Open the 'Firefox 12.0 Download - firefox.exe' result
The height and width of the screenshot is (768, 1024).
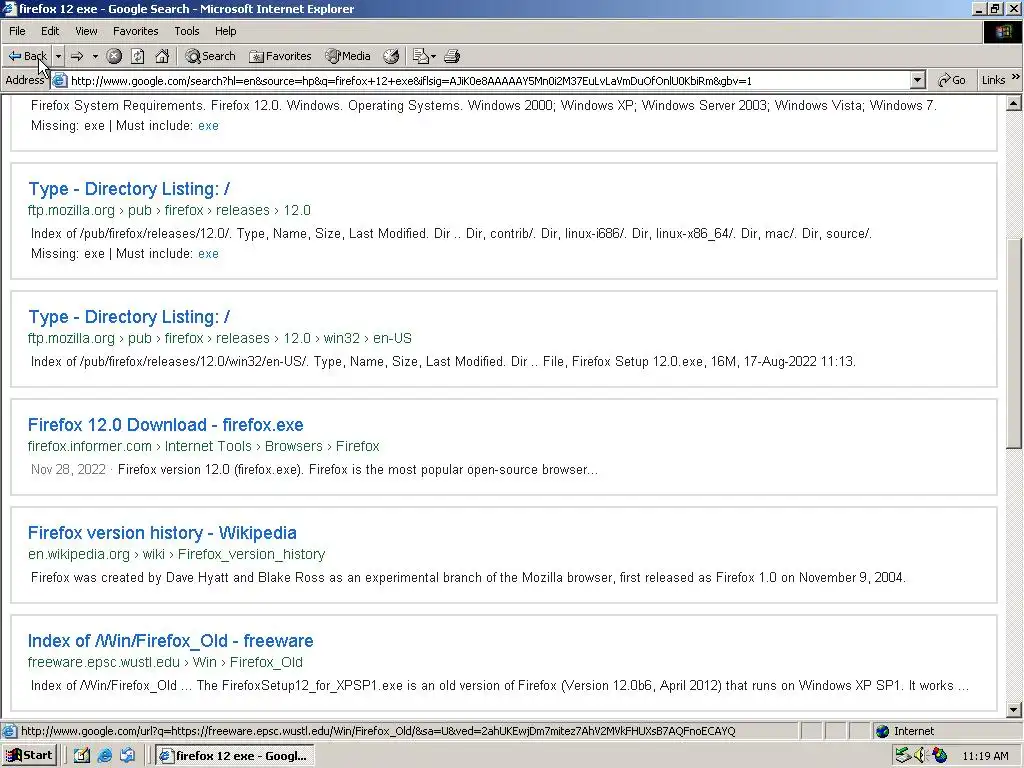point(165,424)
